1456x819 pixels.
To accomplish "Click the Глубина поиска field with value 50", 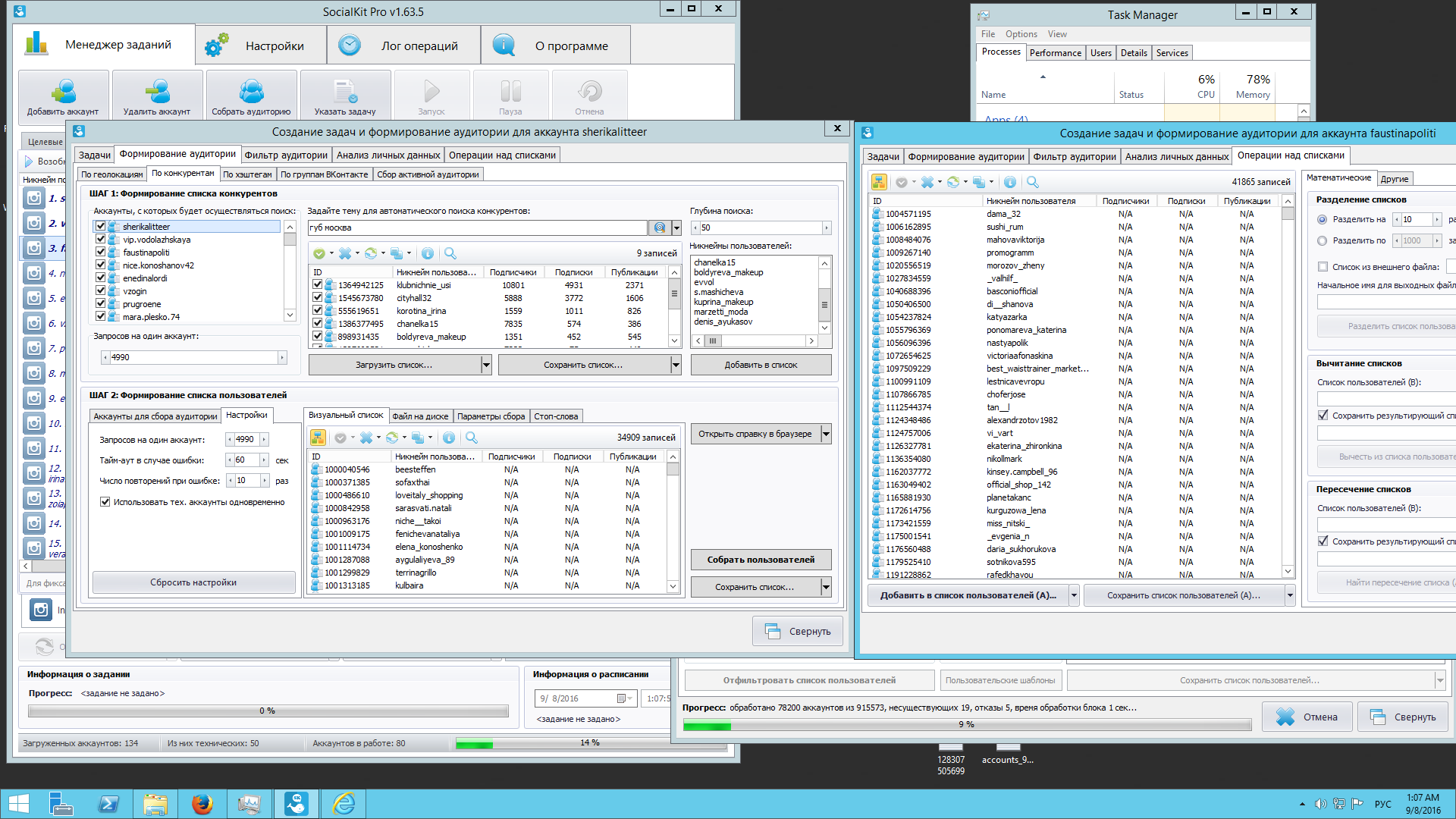I will (761, 227).
